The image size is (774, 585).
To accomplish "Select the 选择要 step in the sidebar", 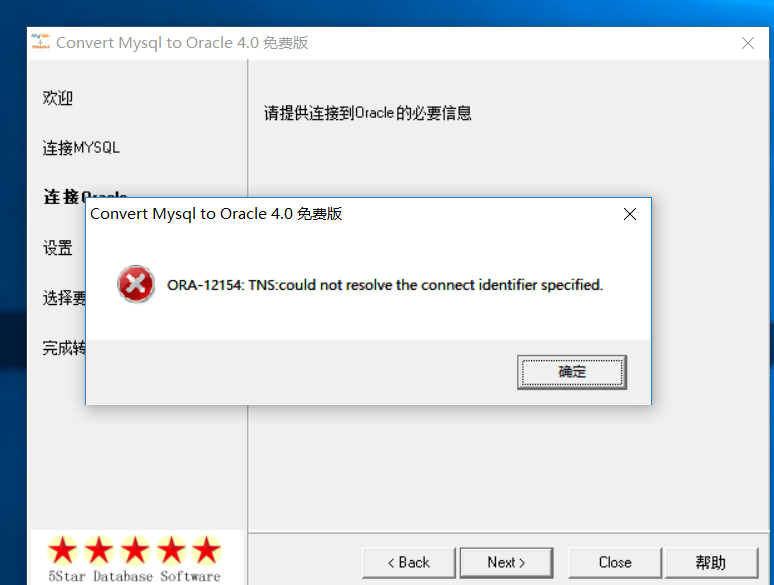I will tap(64, 298).
